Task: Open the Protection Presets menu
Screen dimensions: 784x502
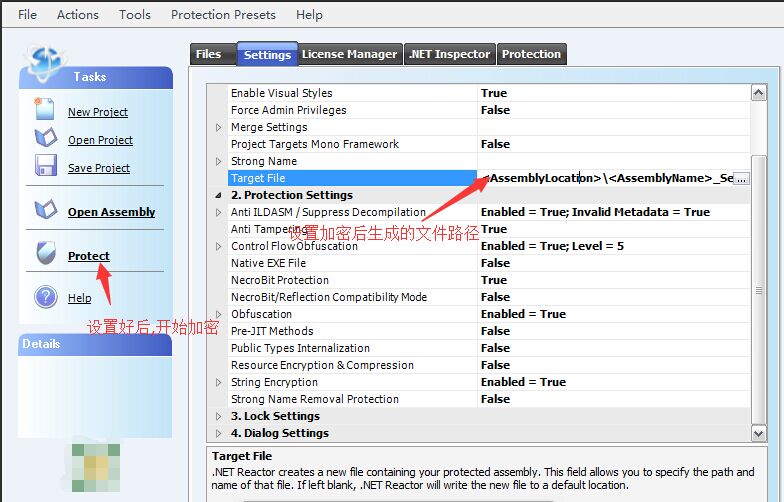Action: (x=223, y=14)
